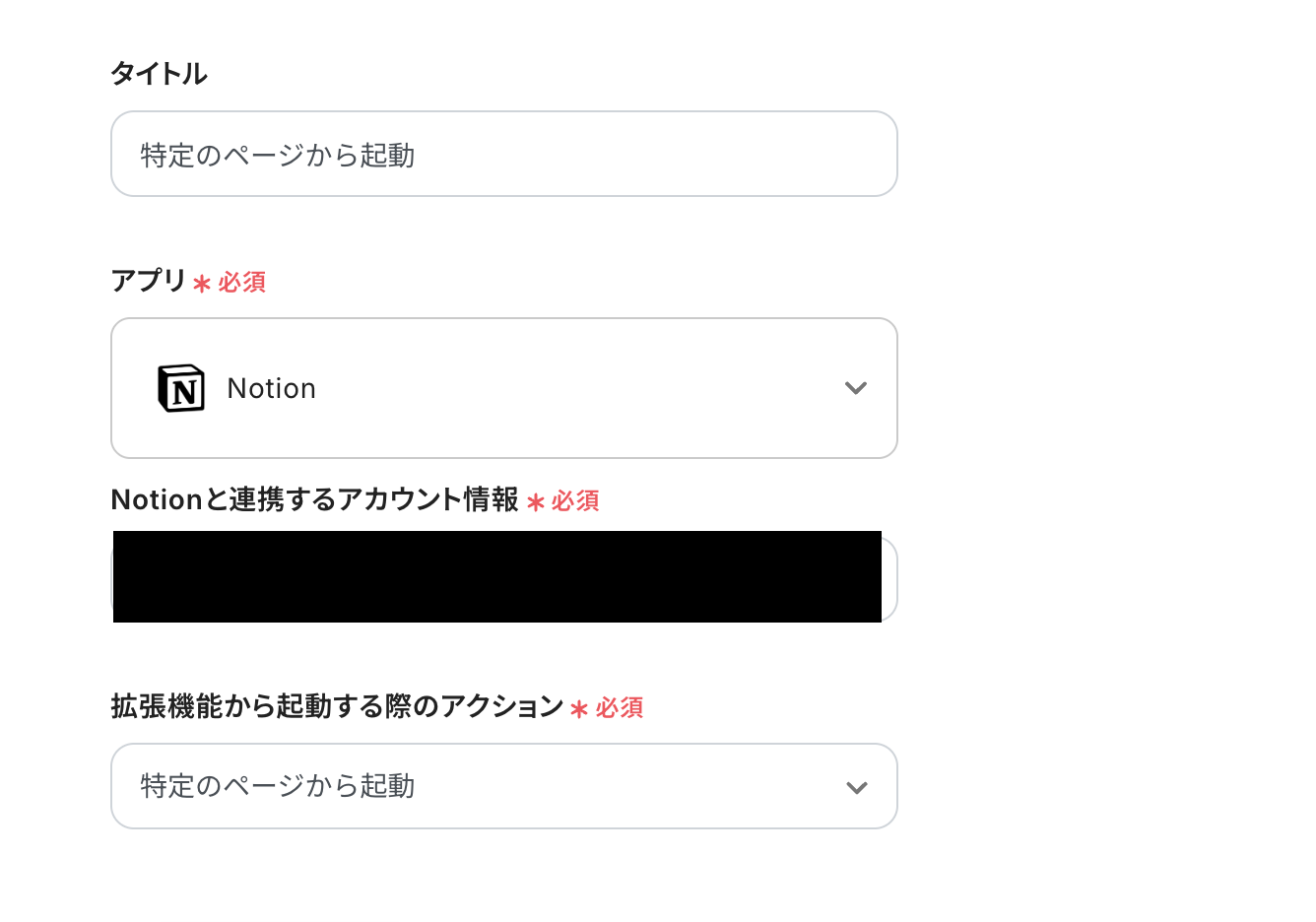Open the action dropdown chevron arrow
1316x922 pixels.
[857, 787]
